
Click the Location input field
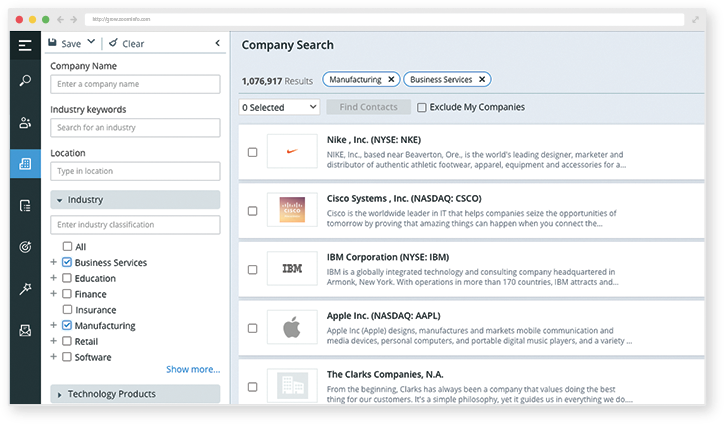[135, 171]
